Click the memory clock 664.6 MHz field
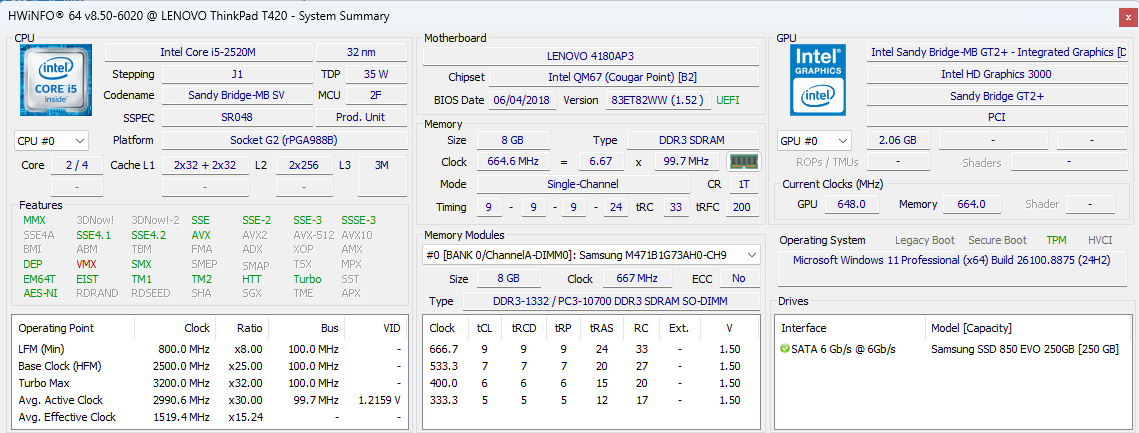This screenshot has height=433, width=1139. click(x=513, y=161)
